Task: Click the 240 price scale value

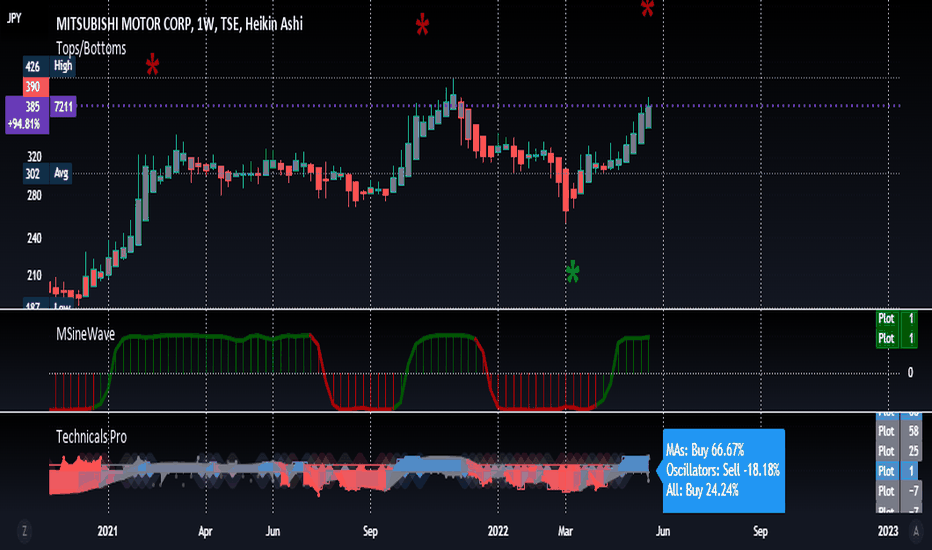Action: [34, 238]
